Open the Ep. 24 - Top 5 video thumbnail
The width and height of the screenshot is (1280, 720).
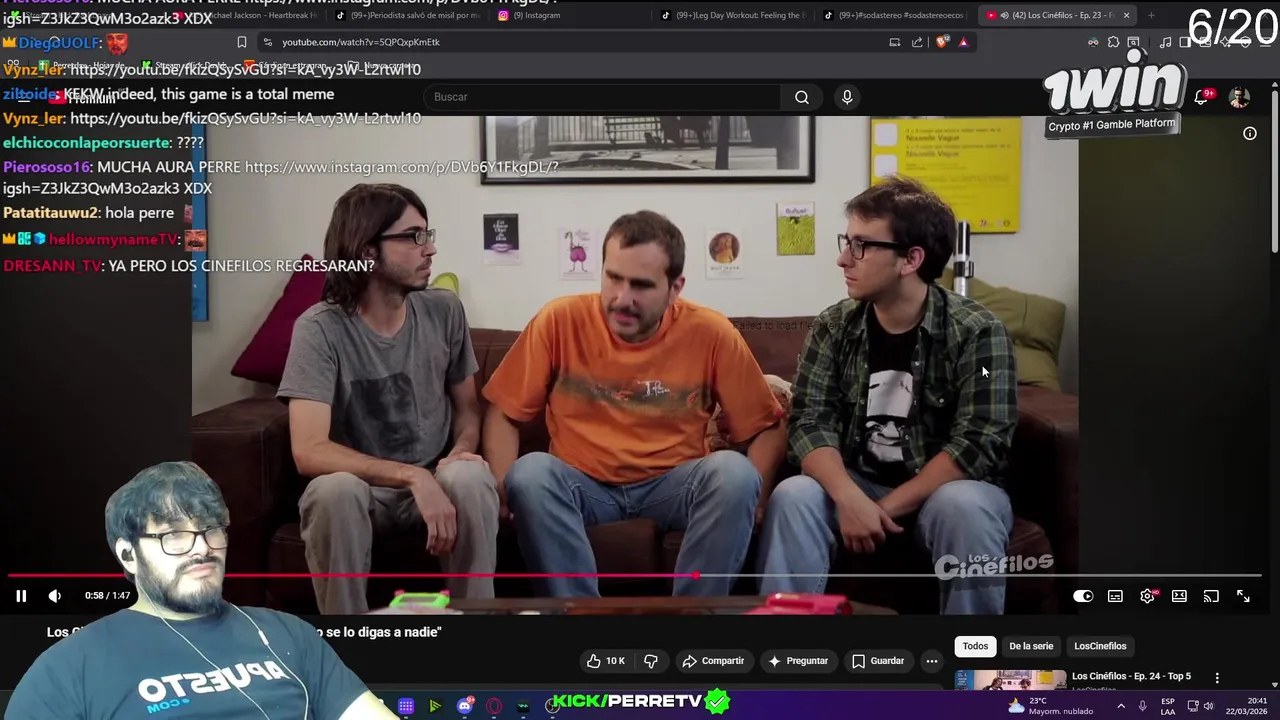coord(1010,680)
